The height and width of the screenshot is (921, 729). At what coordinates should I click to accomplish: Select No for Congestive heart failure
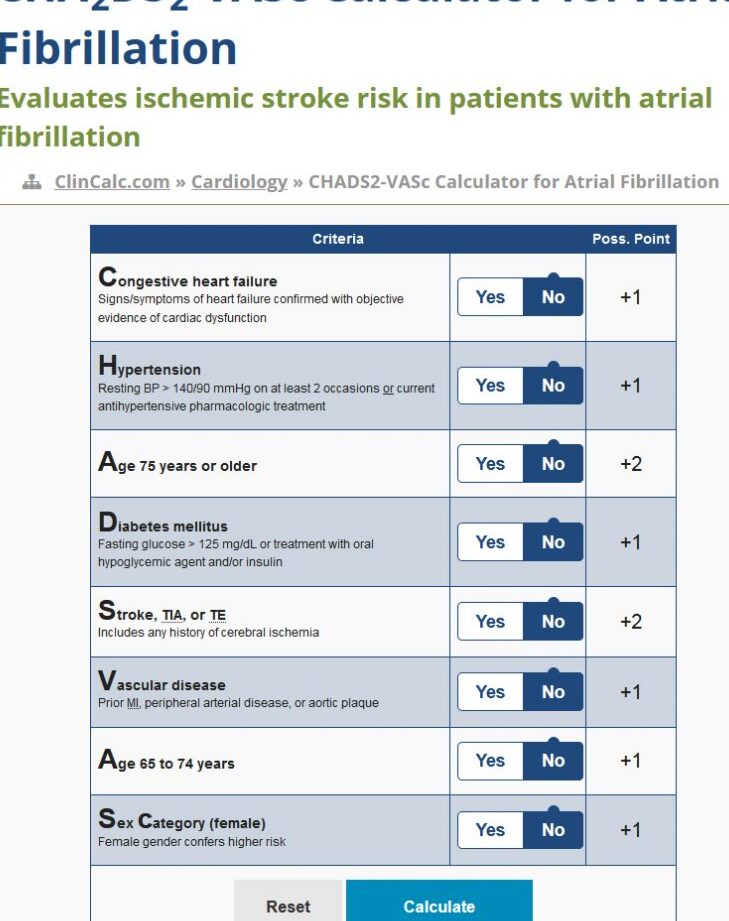click(x=553, y=297)
